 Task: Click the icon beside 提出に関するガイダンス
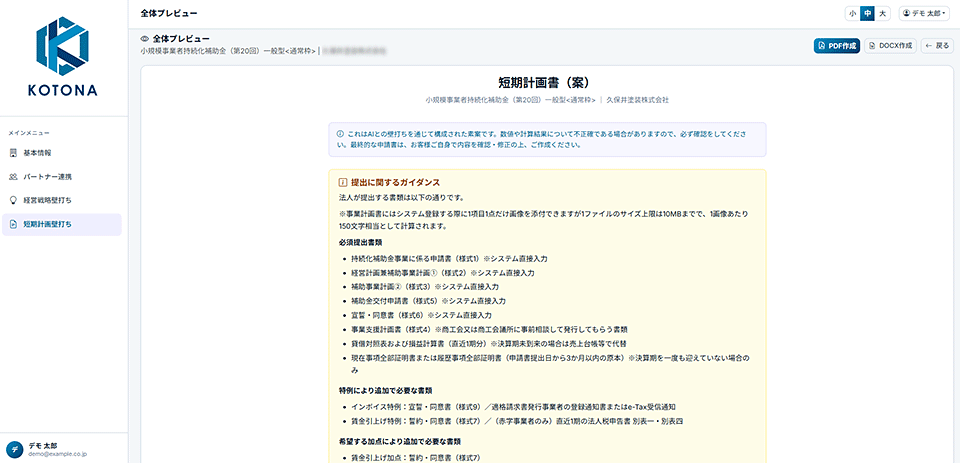coord(343,183)
